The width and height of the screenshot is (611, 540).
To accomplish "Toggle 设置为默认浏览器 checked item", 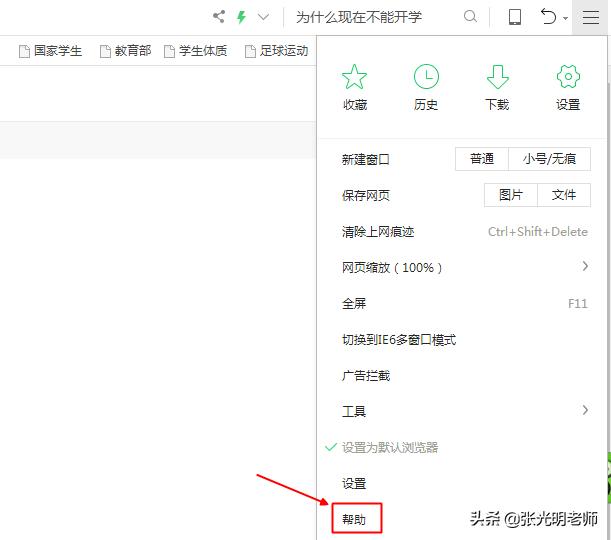I will click(x=464, y=447).
